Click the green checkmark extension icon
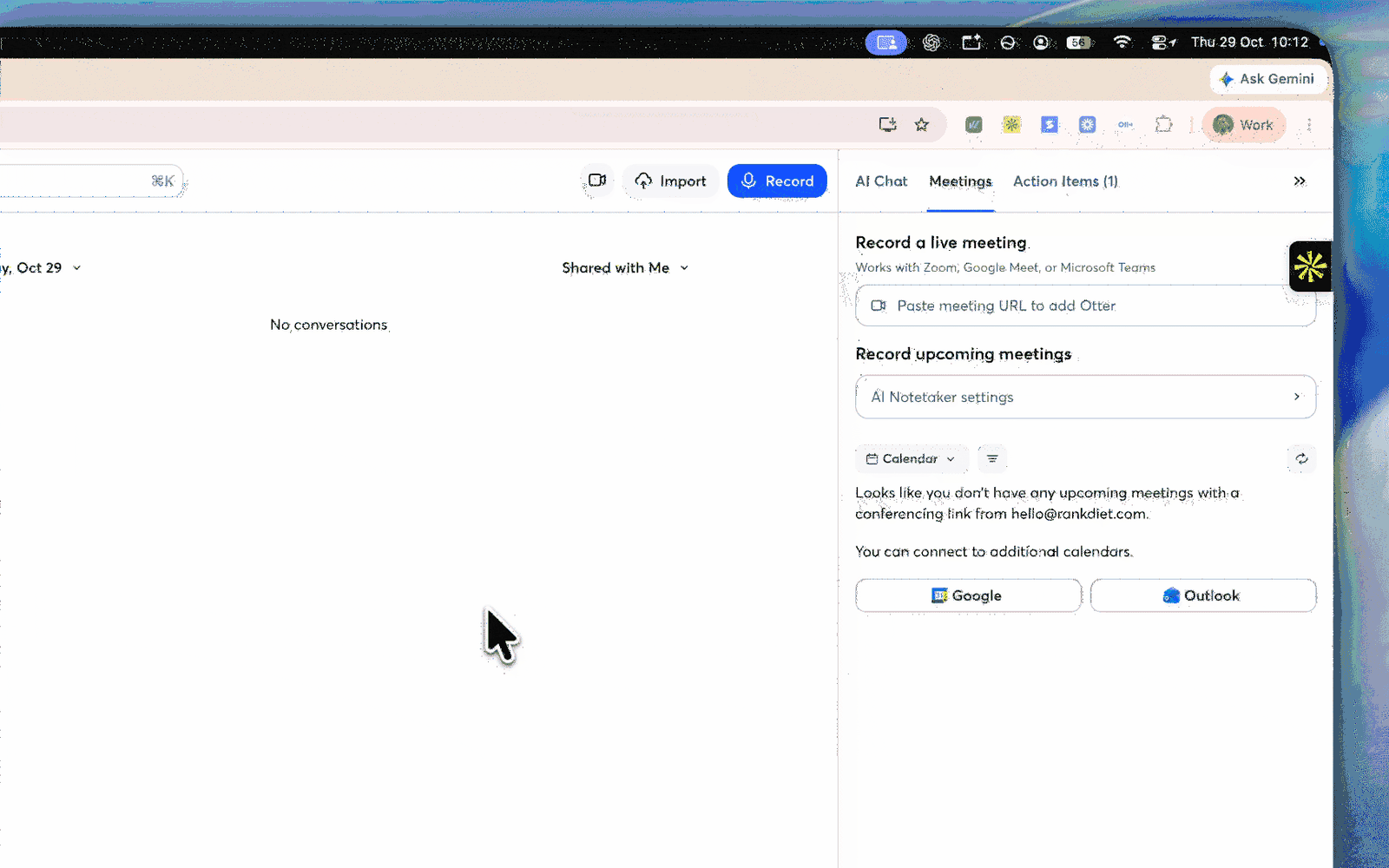Screen dimensions: 1389x868 pos(974,125)
